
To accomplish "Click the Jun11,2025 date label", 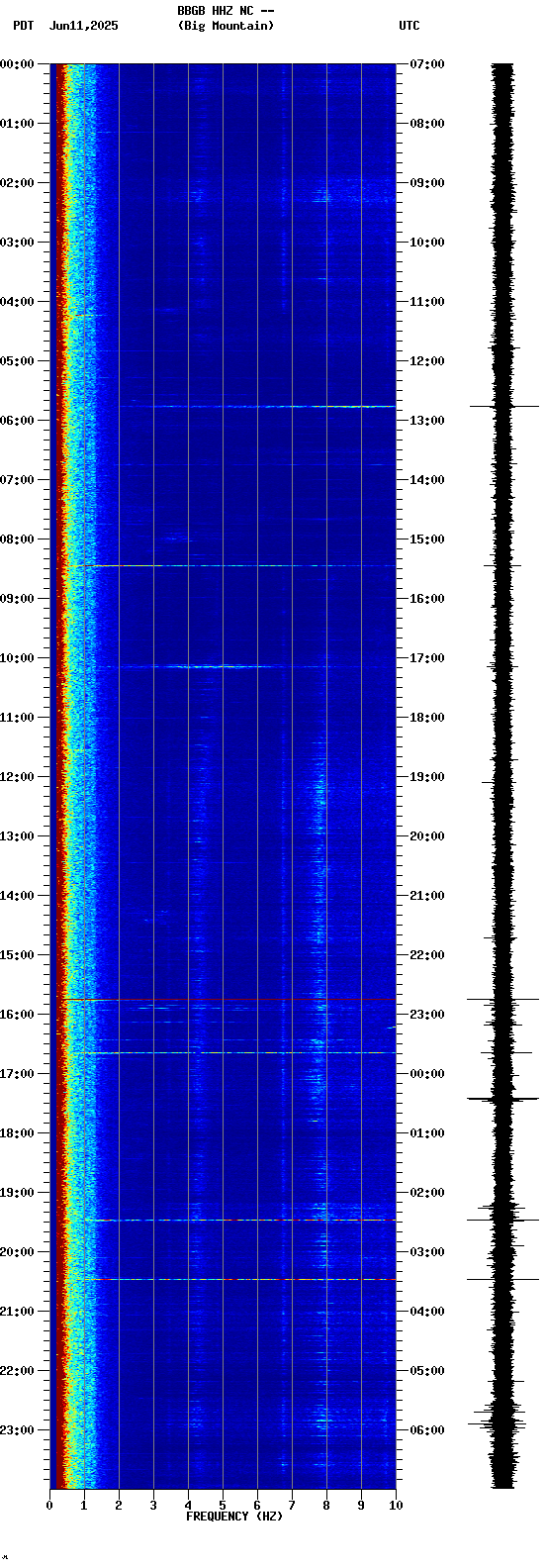I will point(83,26).
